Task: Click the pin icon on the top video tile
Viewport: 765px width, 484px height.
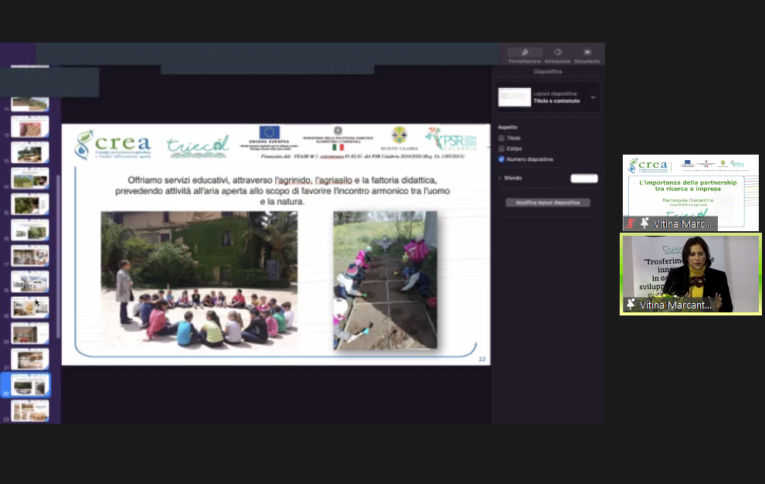Action: 644,224
